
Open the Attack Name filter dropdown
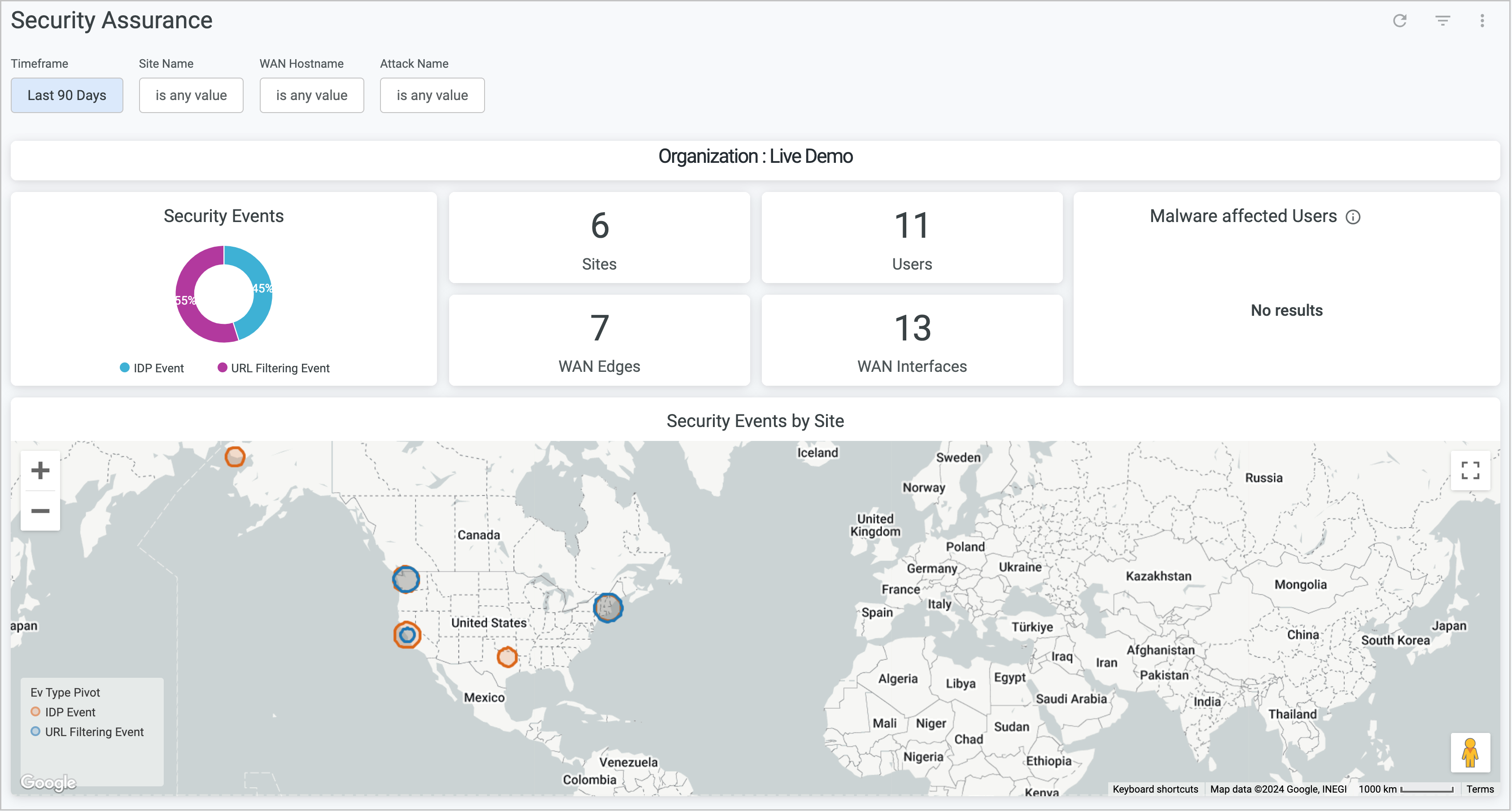click(432, 95)
